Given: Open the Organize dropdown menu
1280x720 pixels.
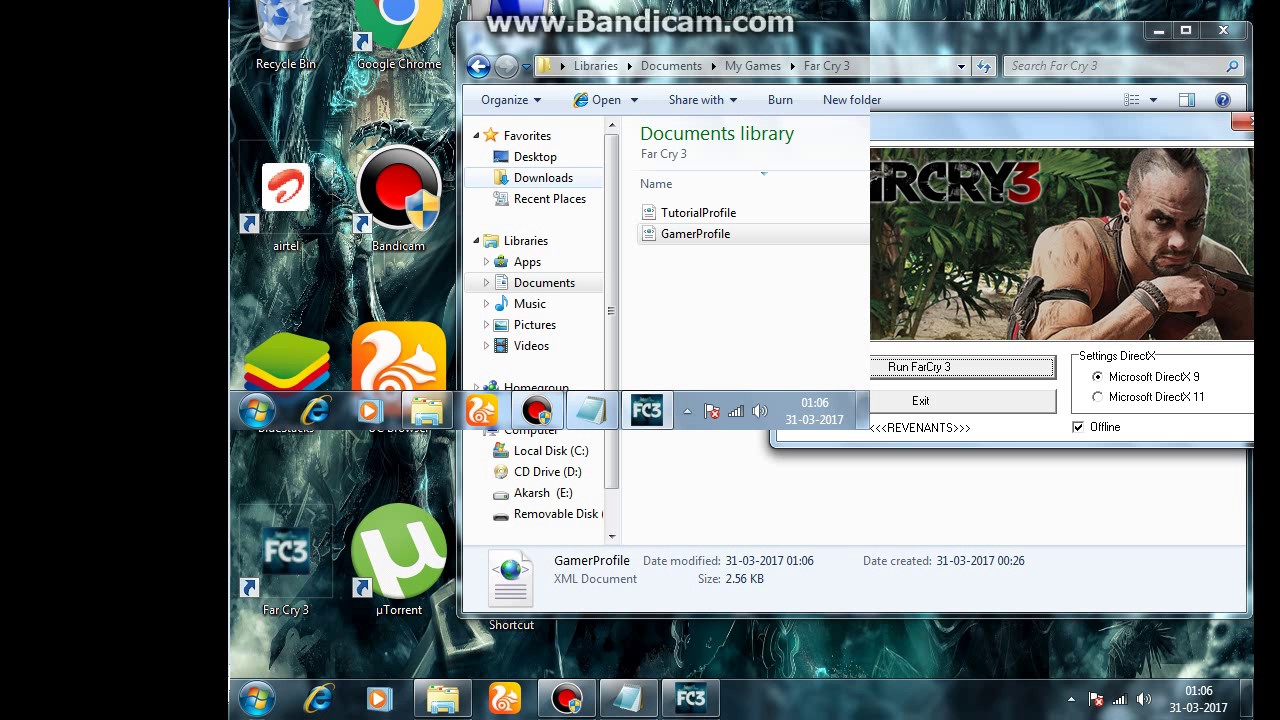Looking at the screenshot, I should pos(510,100).
